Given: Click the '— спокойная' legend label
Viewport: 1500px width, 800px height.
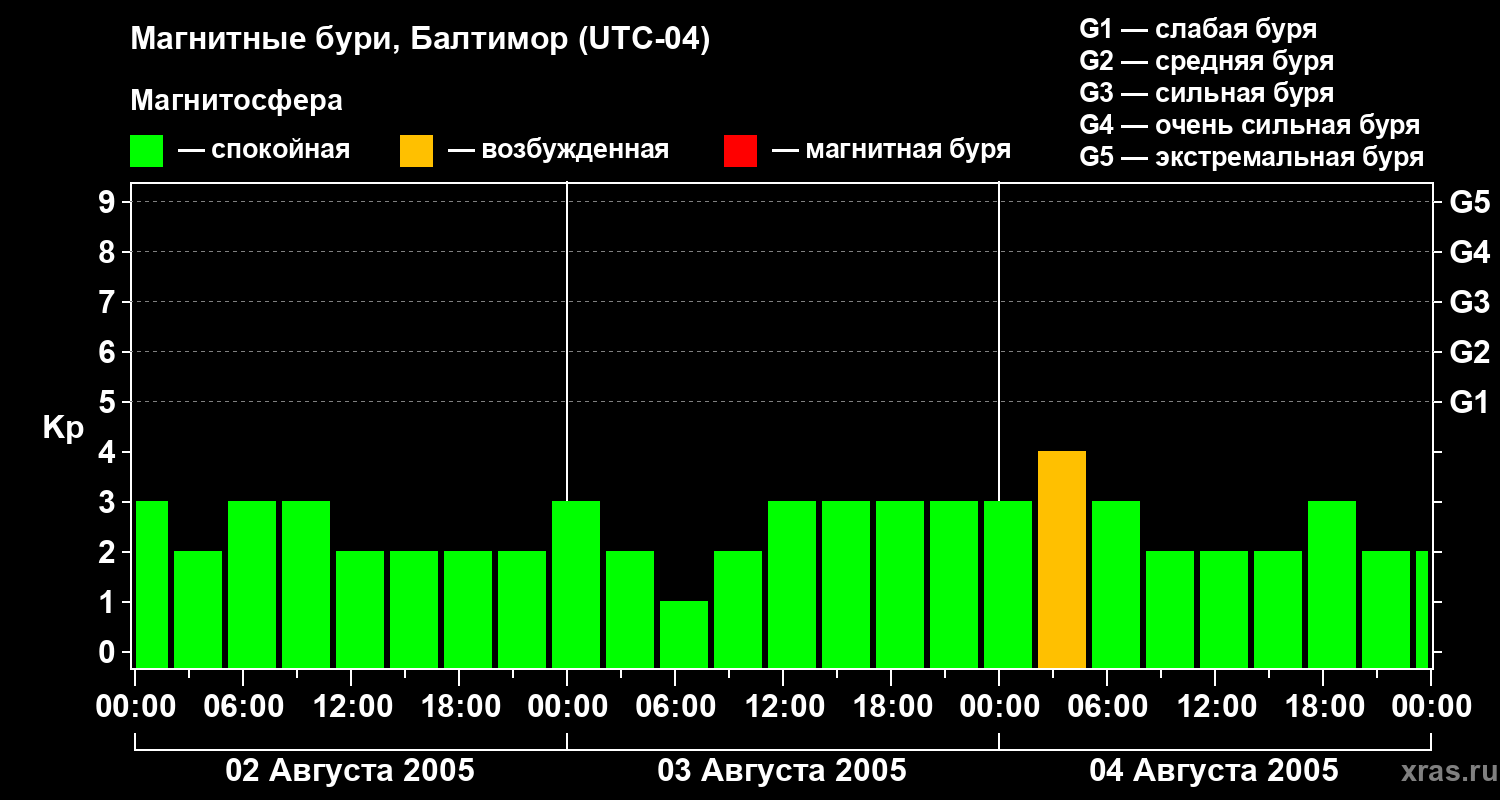Looking at the screenshot, I should [x=264, y=150].
